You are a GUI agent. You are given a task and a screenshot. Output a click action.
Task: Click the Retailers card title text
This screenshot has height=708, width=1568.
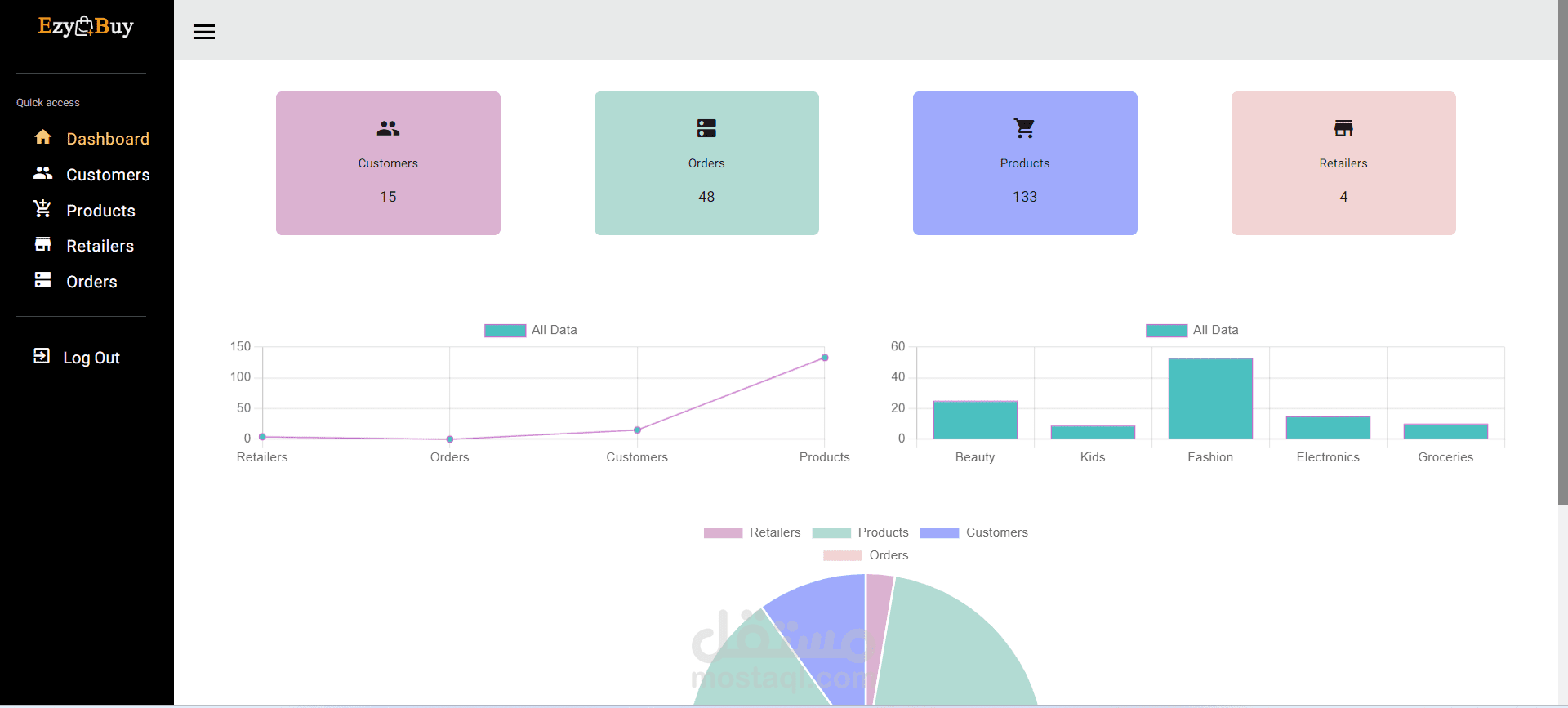(1343, 163)
